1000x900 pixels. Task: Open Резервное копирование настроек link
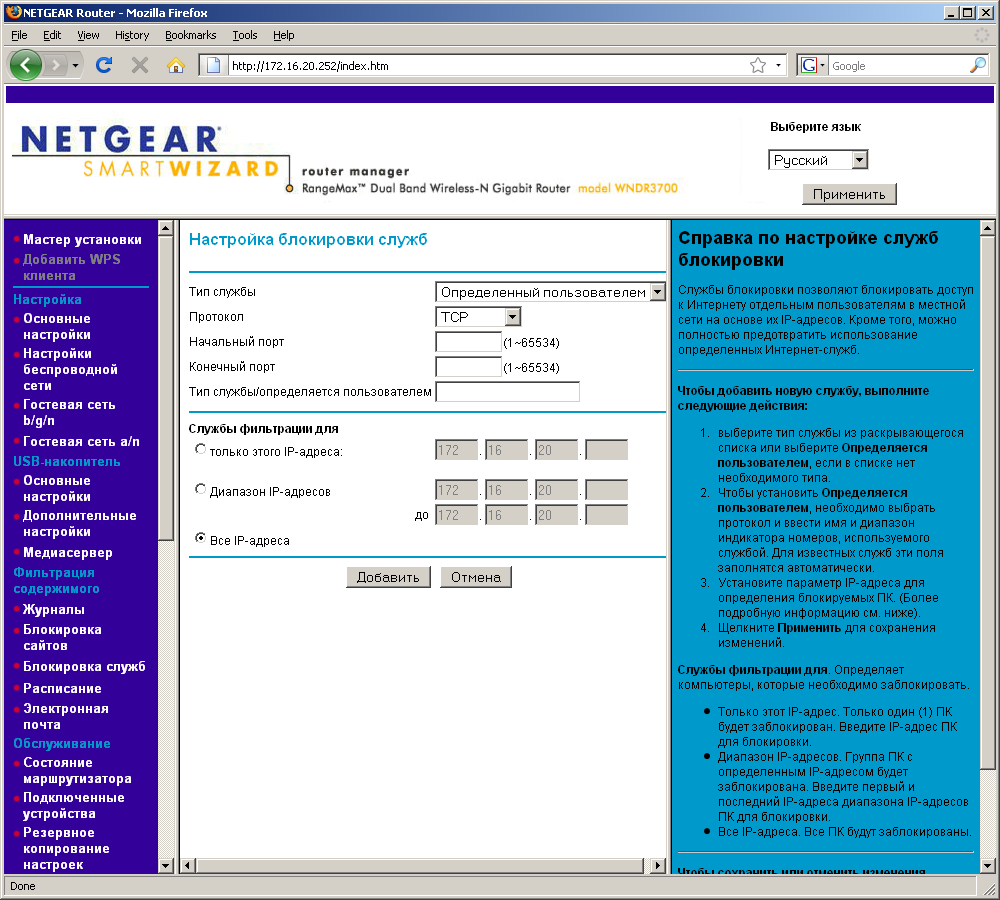point(66,849)
